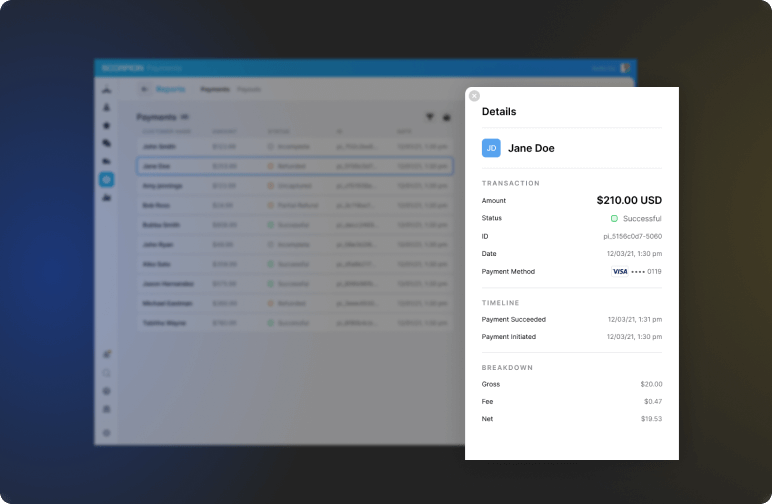The height and width of the screenshot is (504, 772).
Task: Select the Bob Ross payment row
Action: pyautogui.click(x=295, y=205)
